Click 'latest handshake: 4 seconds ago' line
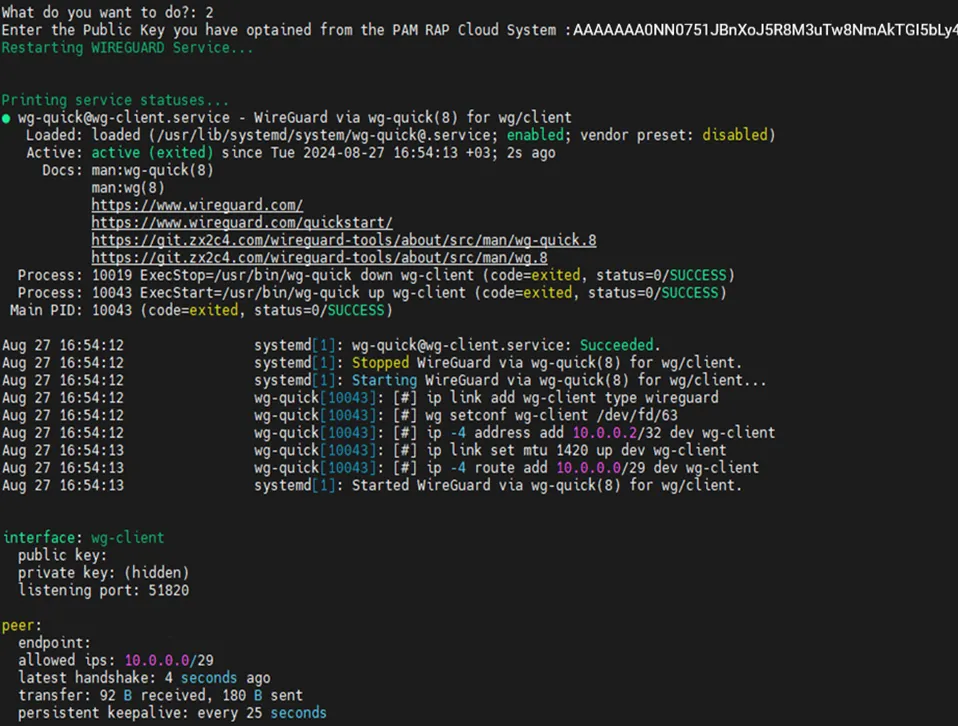This screenshot has width=958, height=726. (144, 678)
